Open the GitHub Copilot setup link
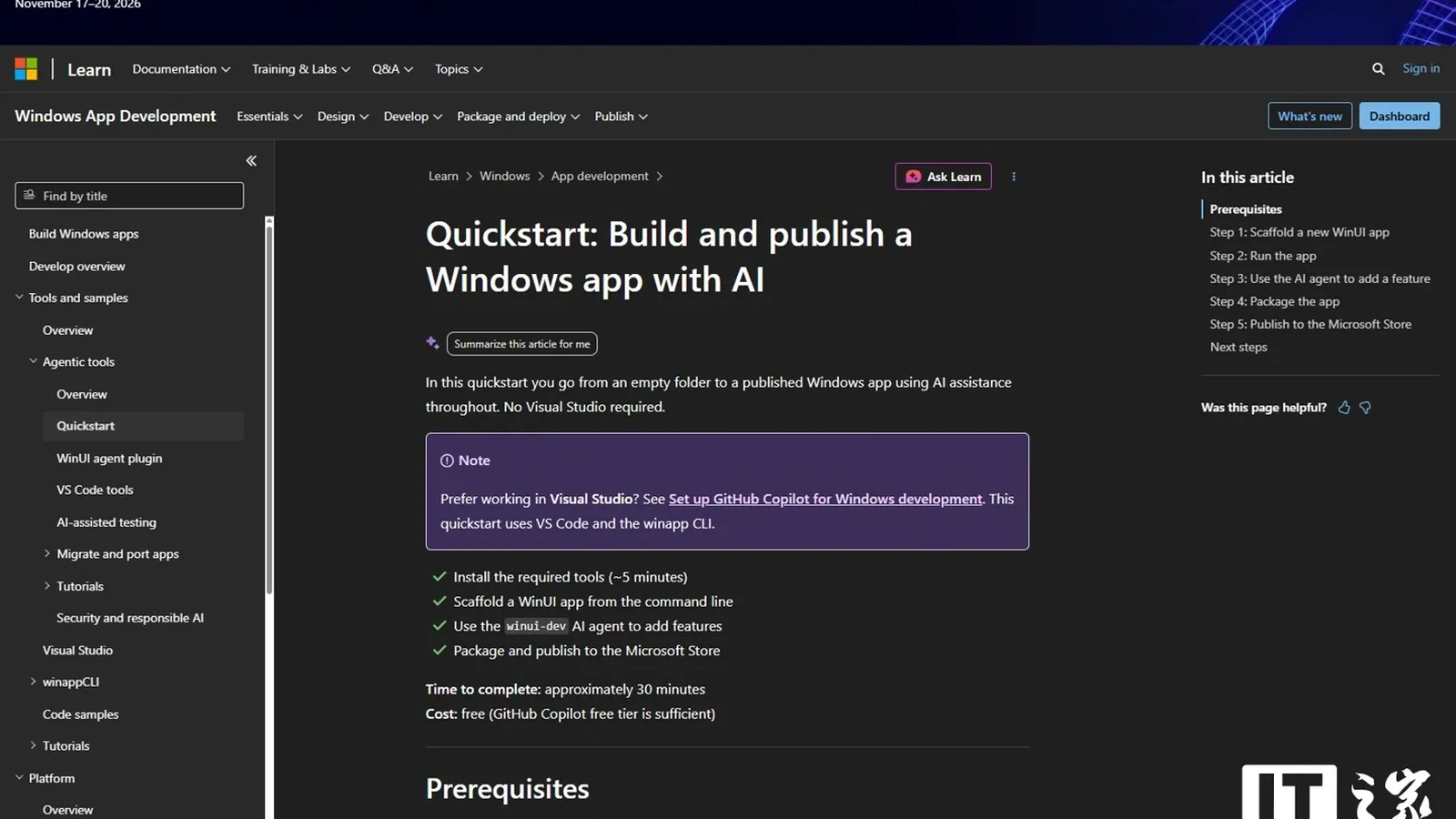Screen dimensions: 1456x819 825,499
